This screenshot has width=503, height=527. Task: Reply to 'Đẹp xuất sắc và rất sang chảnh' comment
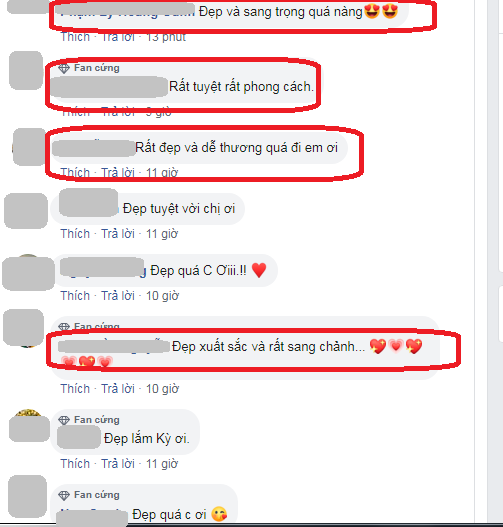coord(118,389)
